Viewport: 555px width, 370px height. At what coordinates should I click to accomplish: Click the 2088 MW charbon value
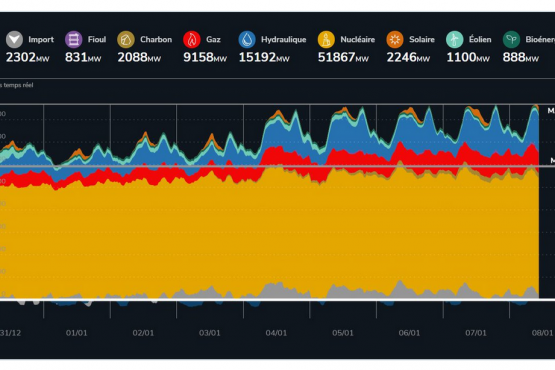click(139, 57)
